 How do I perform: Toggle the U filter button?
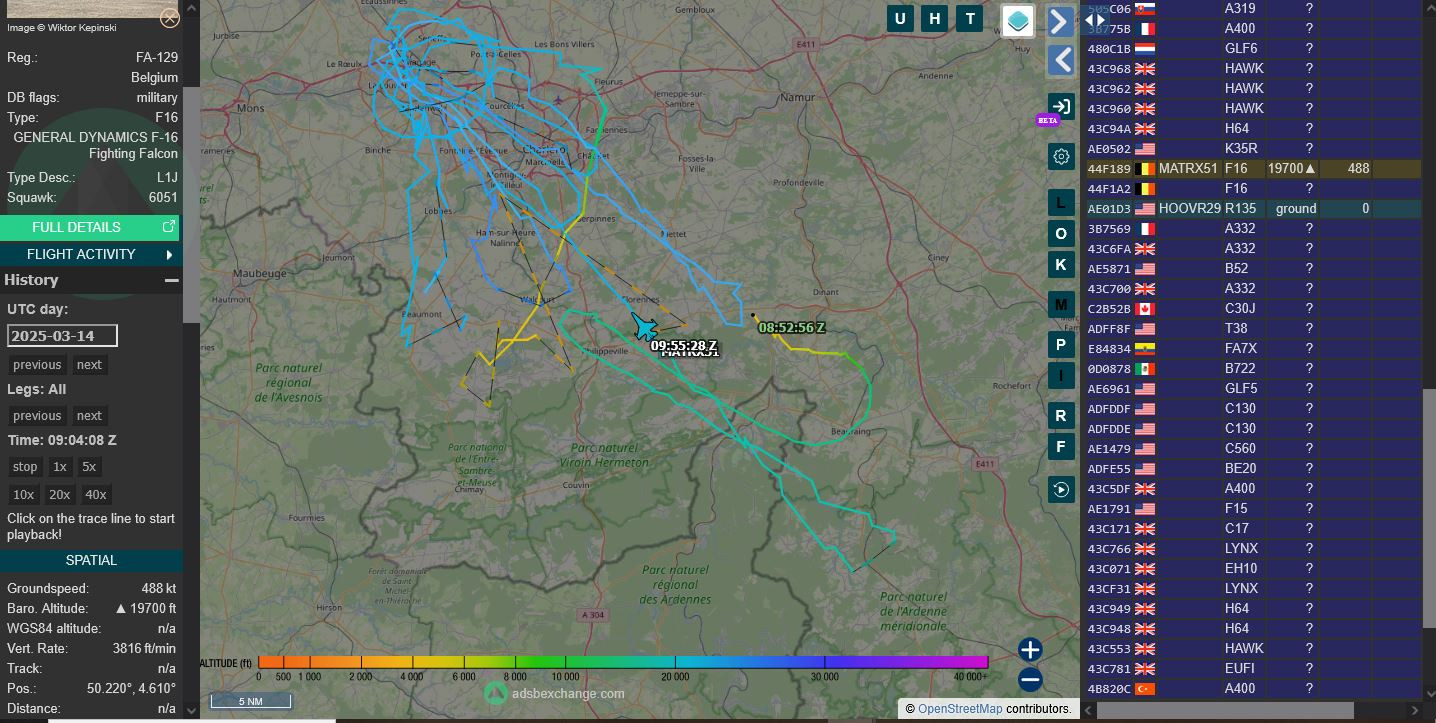[x=901, y=18]
